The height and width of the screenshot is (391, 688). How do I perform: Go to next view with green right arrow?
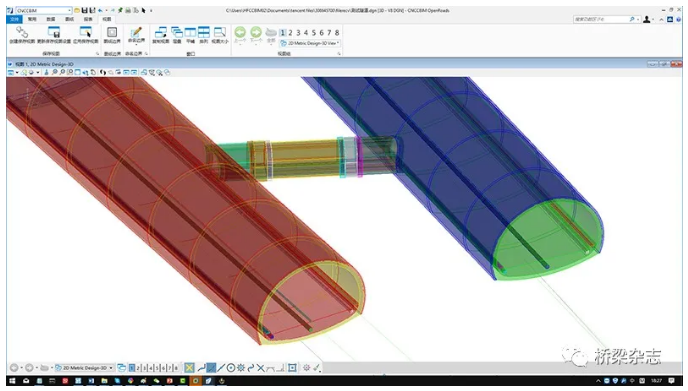(x=256, y=32)
